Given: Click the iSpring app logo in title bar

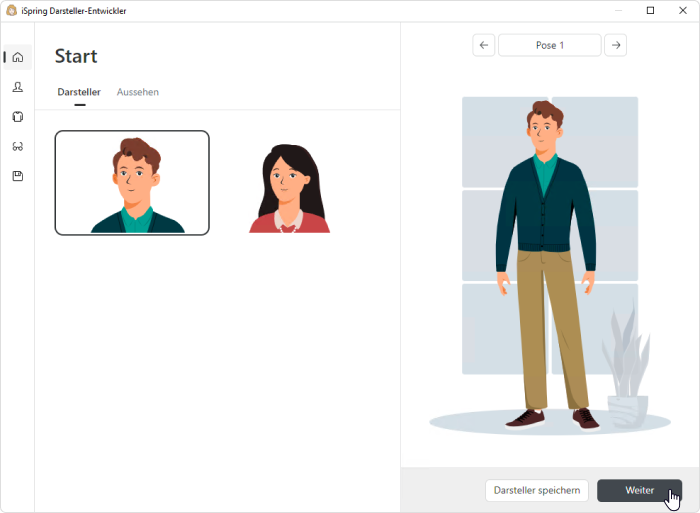Looking at the screenshot, I should (12, 10).
